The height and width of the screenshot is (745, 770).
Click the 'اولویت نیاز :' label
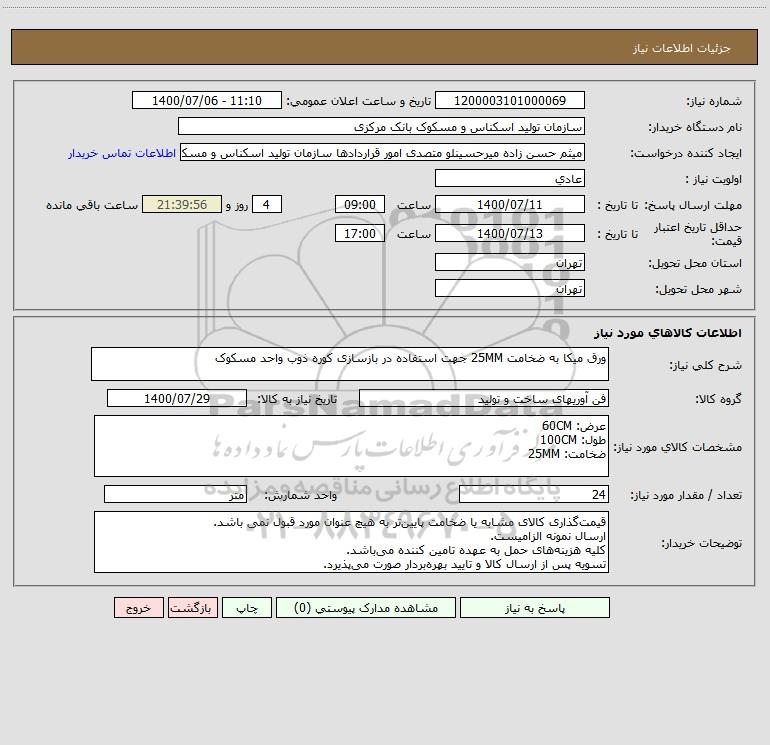tap(714, 180)
